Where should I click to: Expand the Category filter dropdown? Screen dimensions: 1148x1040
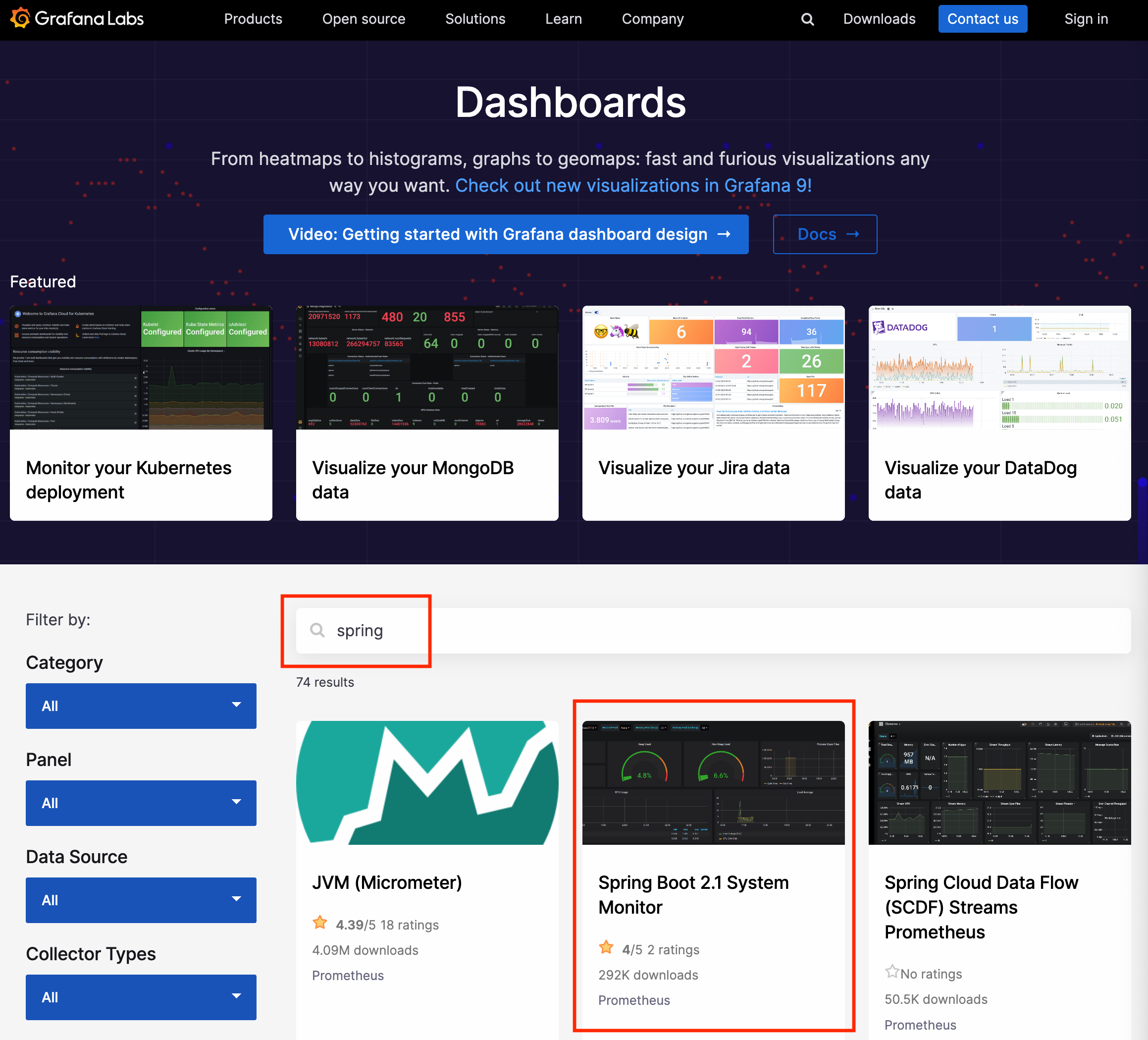coord(141,706)
